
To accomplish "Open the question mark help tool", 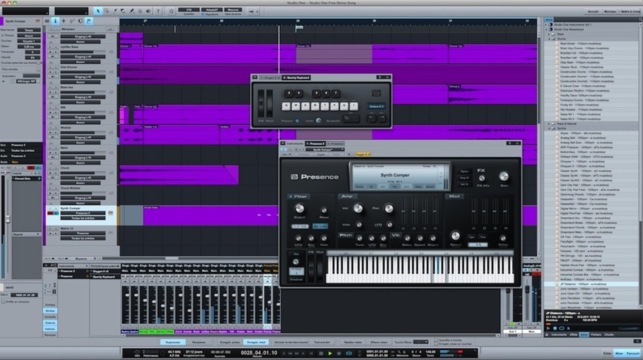I will (x=158, y=11).
